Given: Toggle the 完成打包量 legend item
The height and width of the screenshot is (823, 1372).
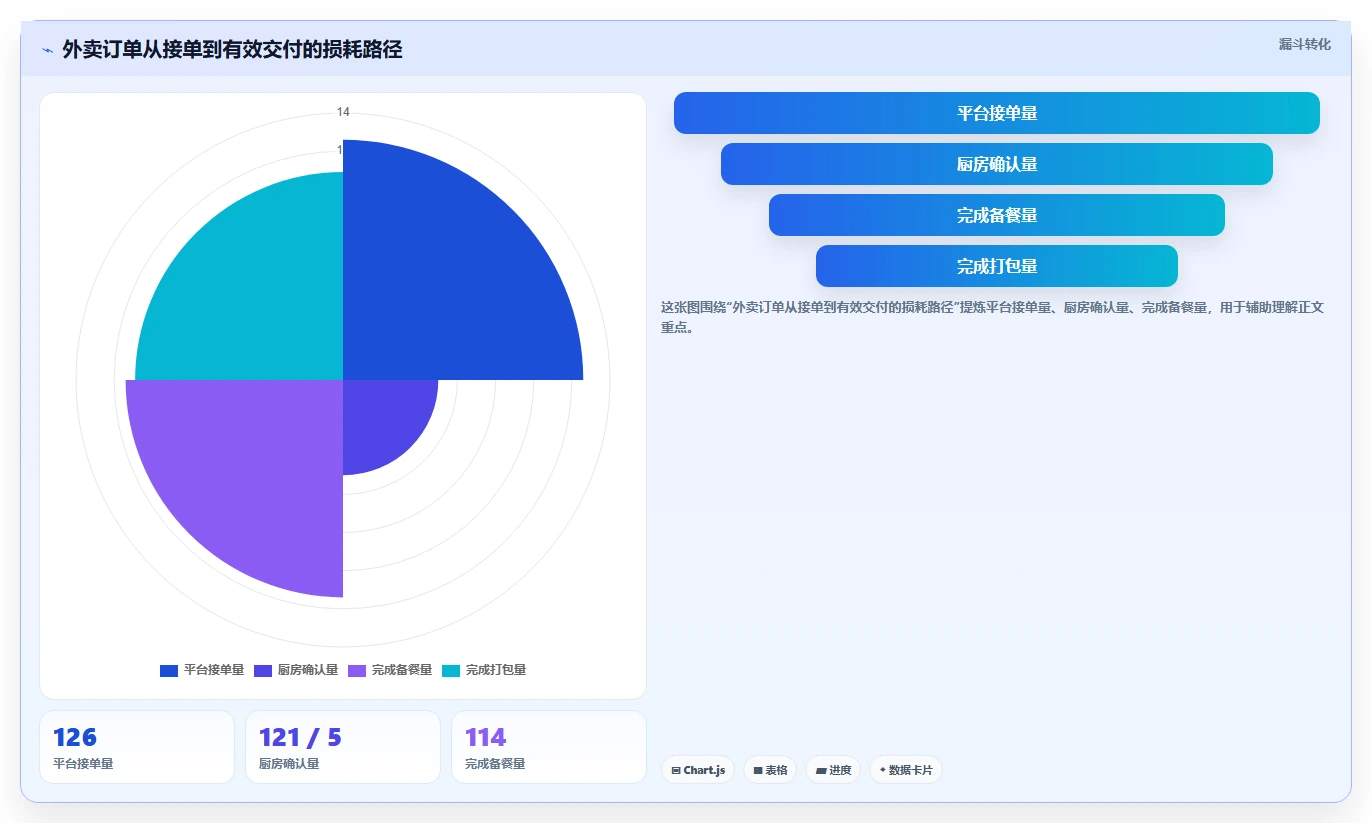Looking at the screenshot, I should click(484, 670).
